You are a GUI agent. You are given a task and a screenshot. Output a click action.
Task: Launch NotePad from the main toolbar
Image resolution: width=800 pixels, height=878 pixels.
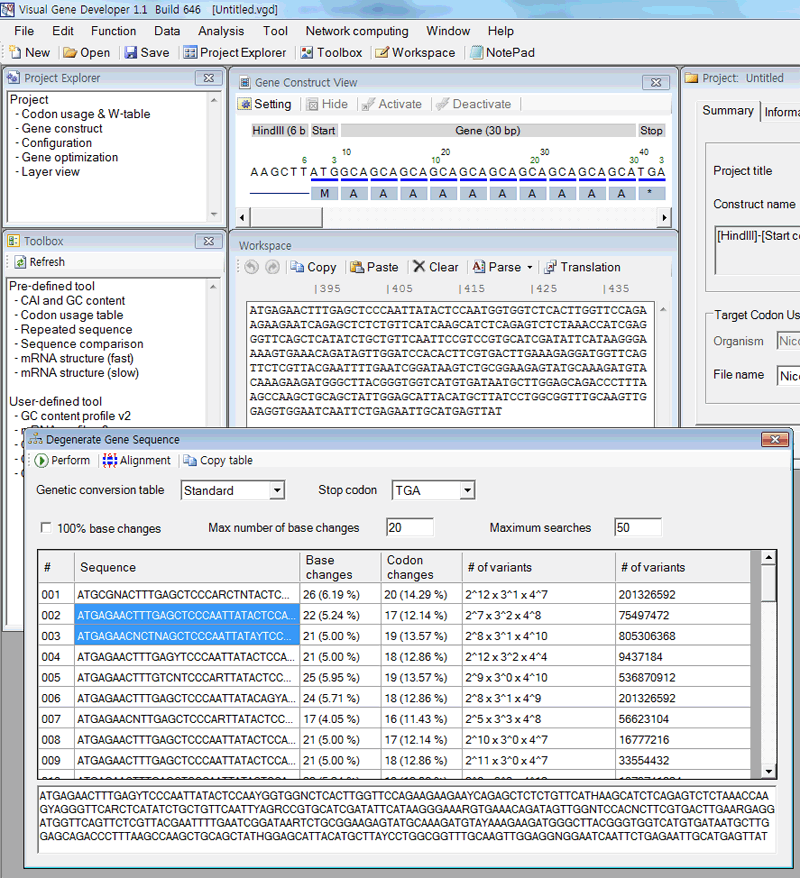(502, 53)
